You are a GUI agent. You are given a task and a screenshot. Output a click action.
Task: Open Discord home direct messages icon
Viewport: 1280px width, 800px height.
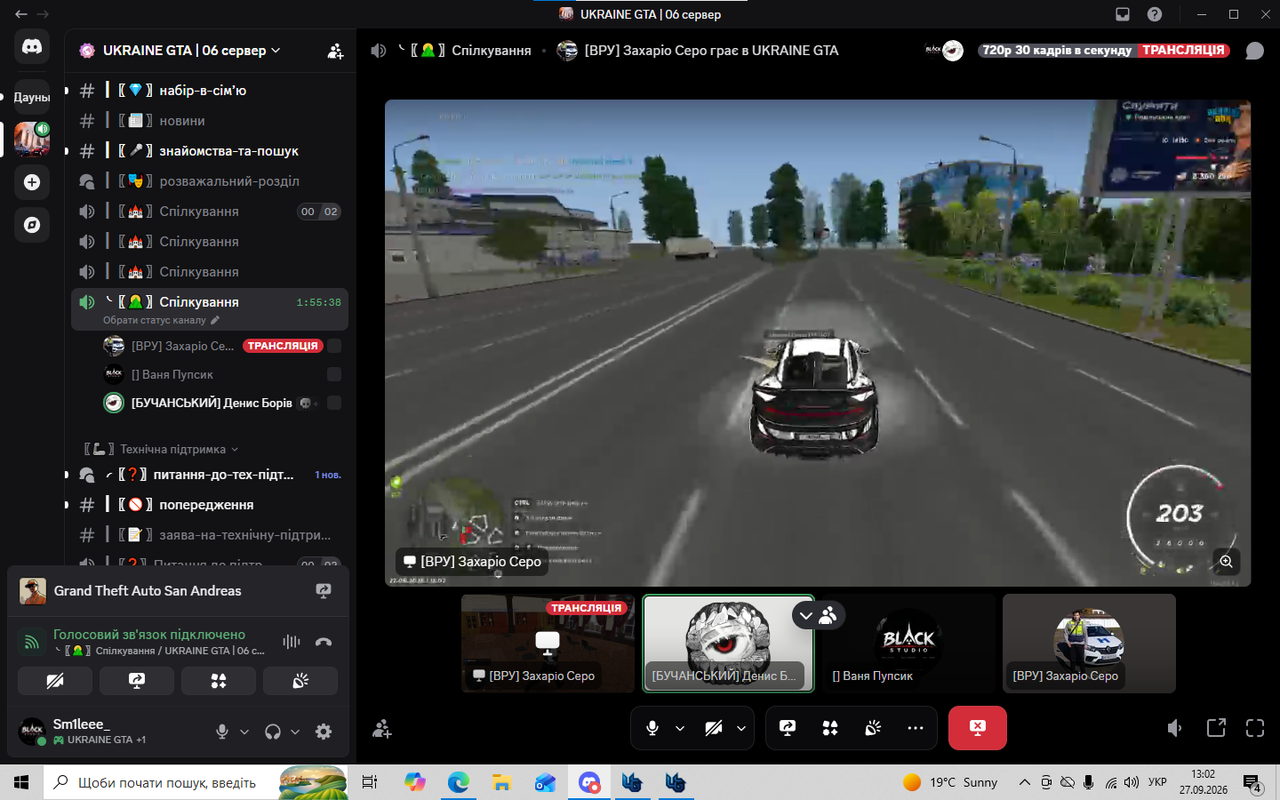coord(32,46)
